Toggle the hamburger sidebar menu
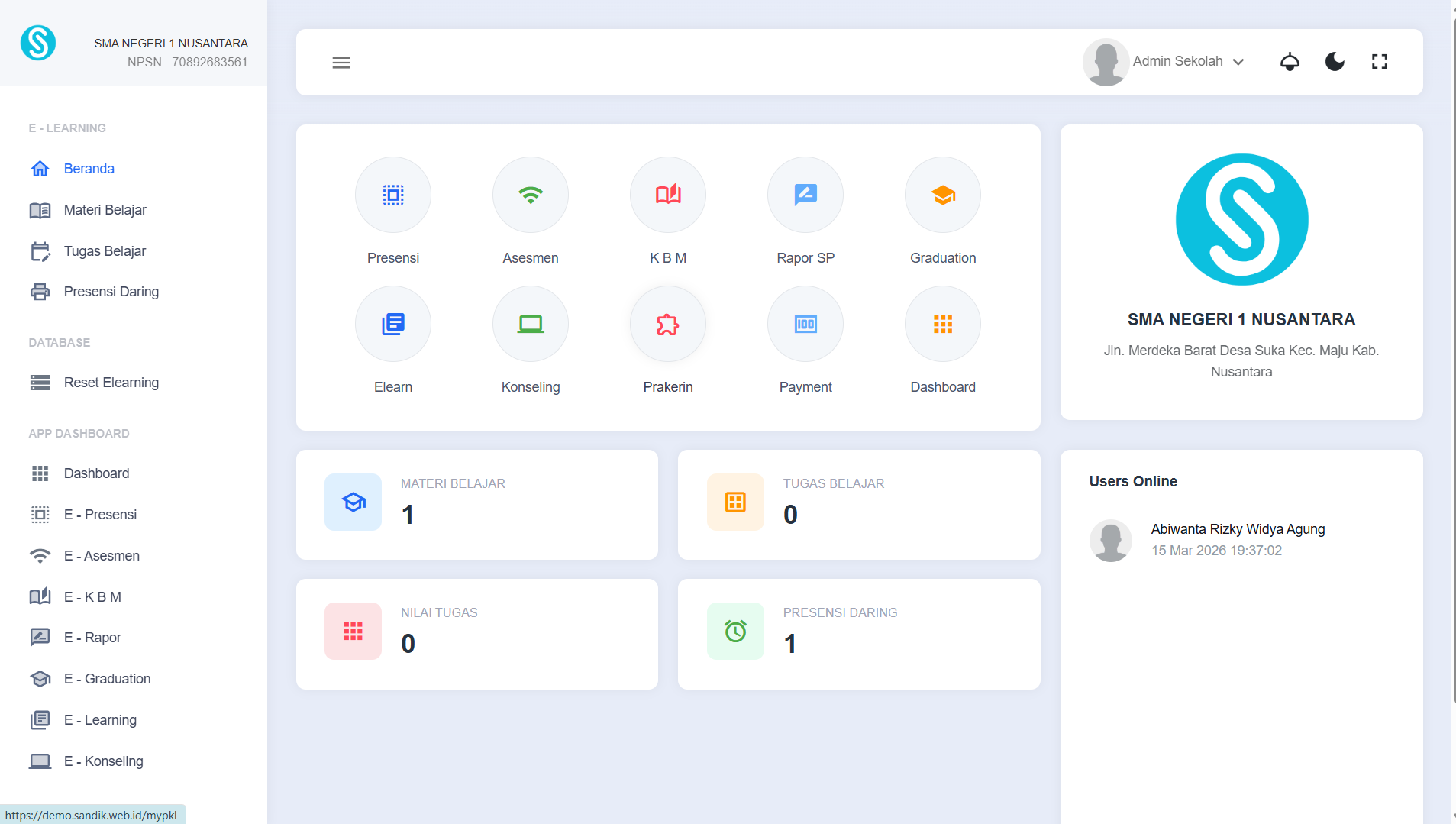Viewport: 1456px width, 824px height. click(x=341, y=63)
